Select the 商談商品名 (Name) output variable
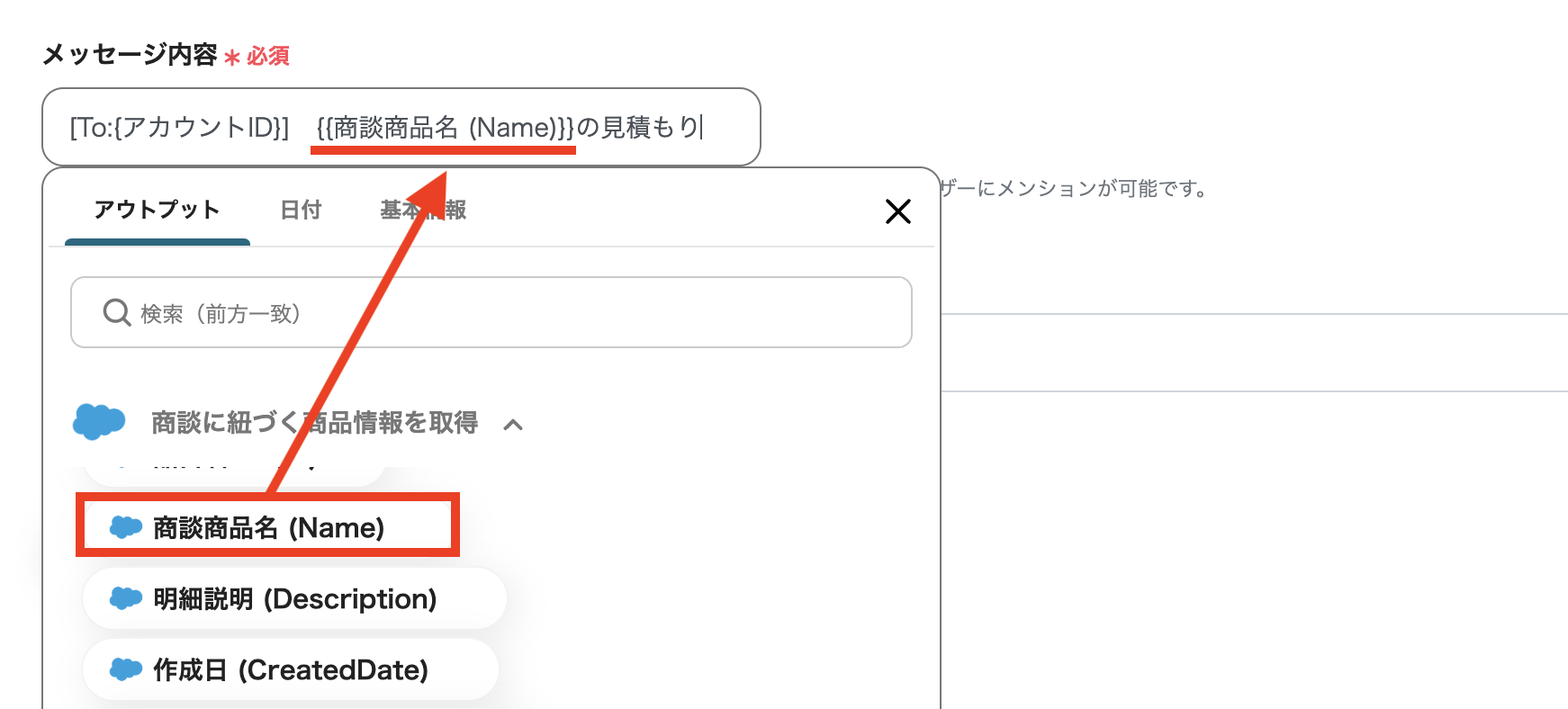 point(268,527)
